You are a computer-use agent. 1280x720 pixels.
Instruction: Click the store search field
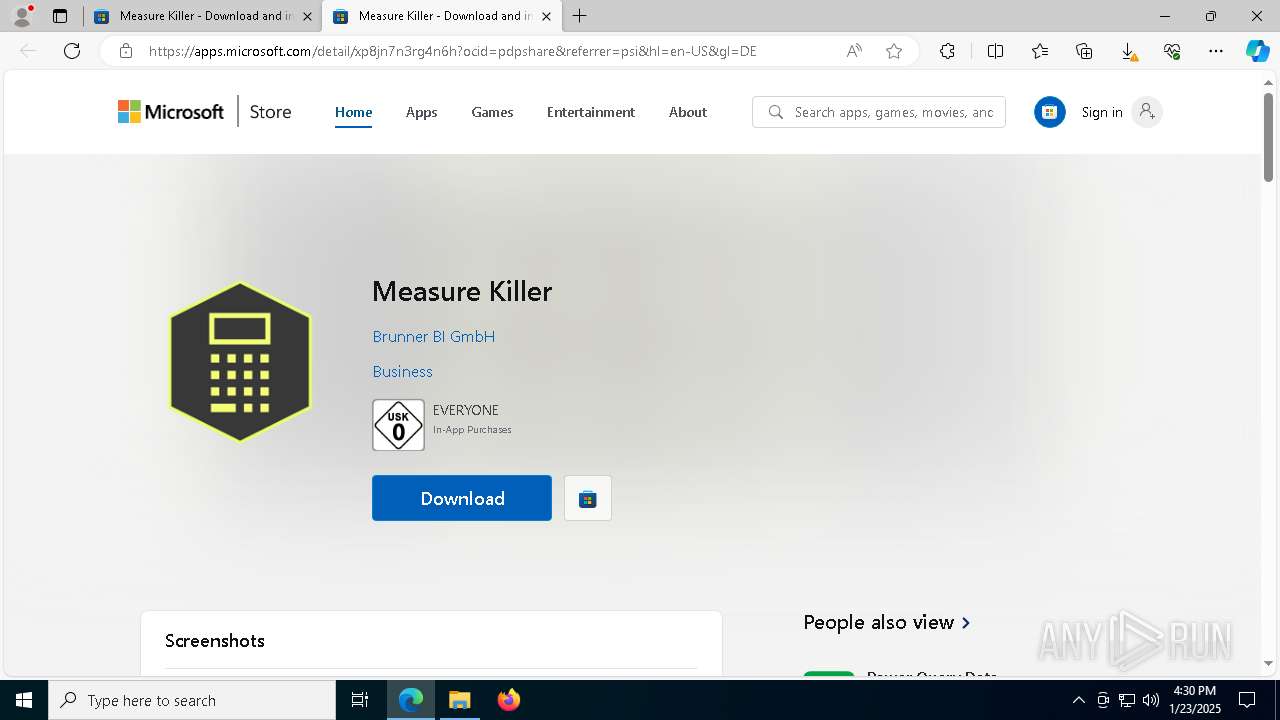(x=879, y=112)
